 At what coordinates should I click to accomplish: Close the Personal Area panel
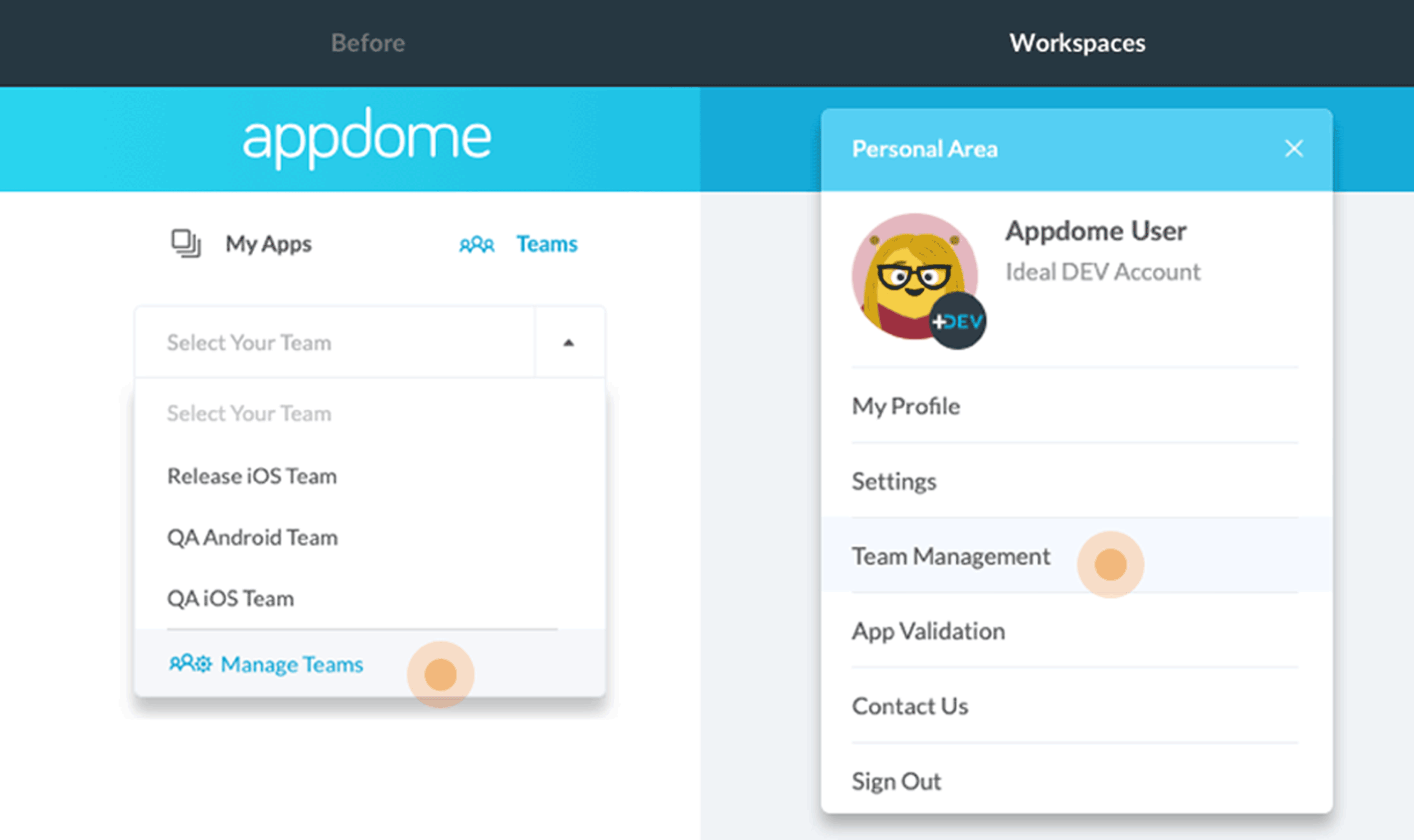point(1292,148)
